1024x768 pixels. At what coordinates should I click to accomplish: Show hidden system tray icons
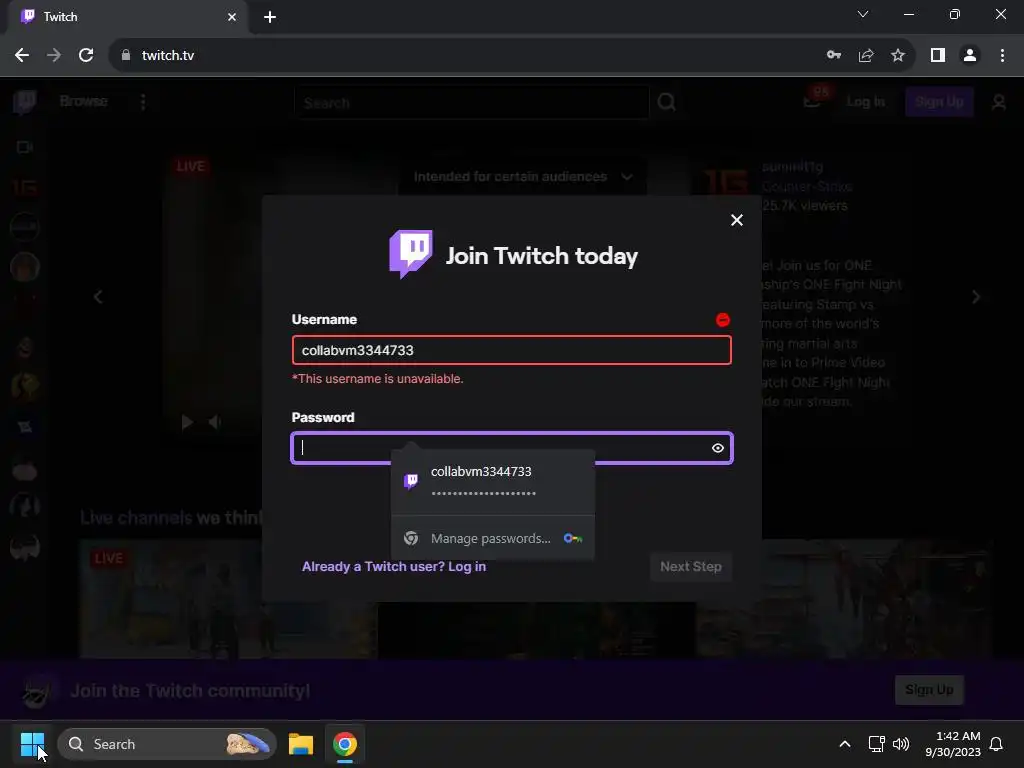click(844, 744)
